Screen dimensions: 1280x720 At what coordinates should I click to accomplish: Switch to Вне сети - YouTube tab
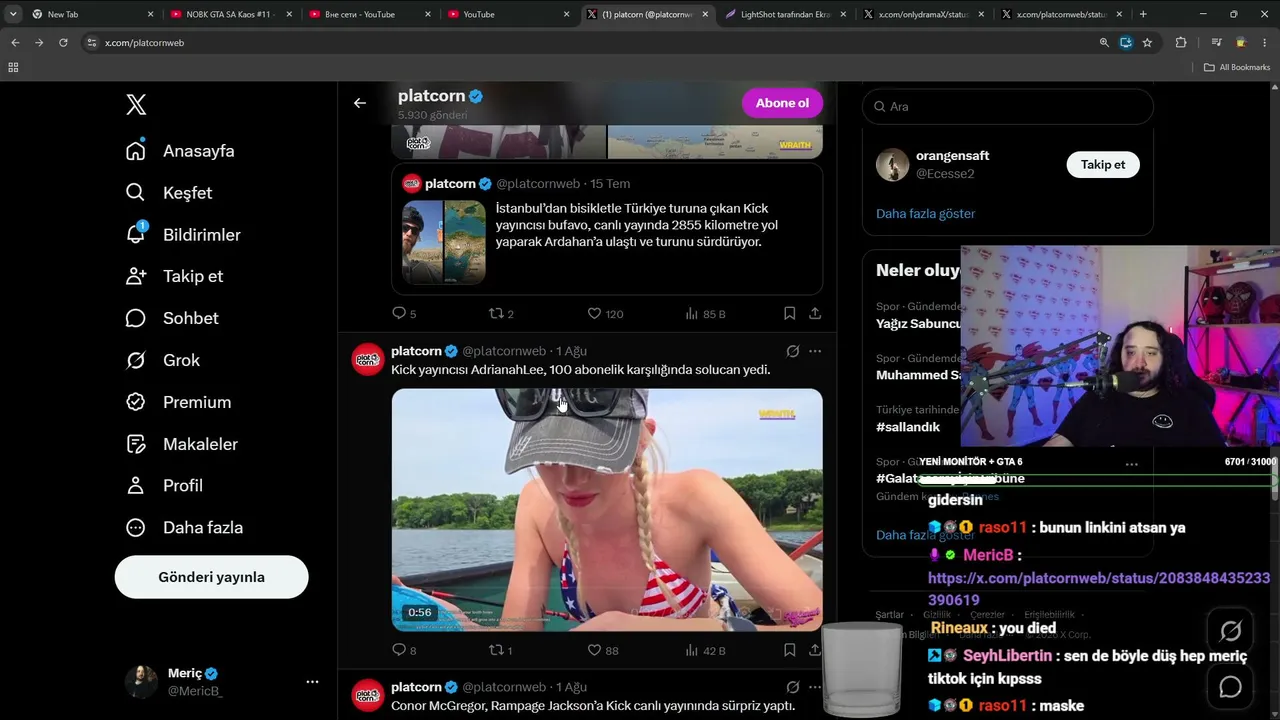click(x=370, y=14)
